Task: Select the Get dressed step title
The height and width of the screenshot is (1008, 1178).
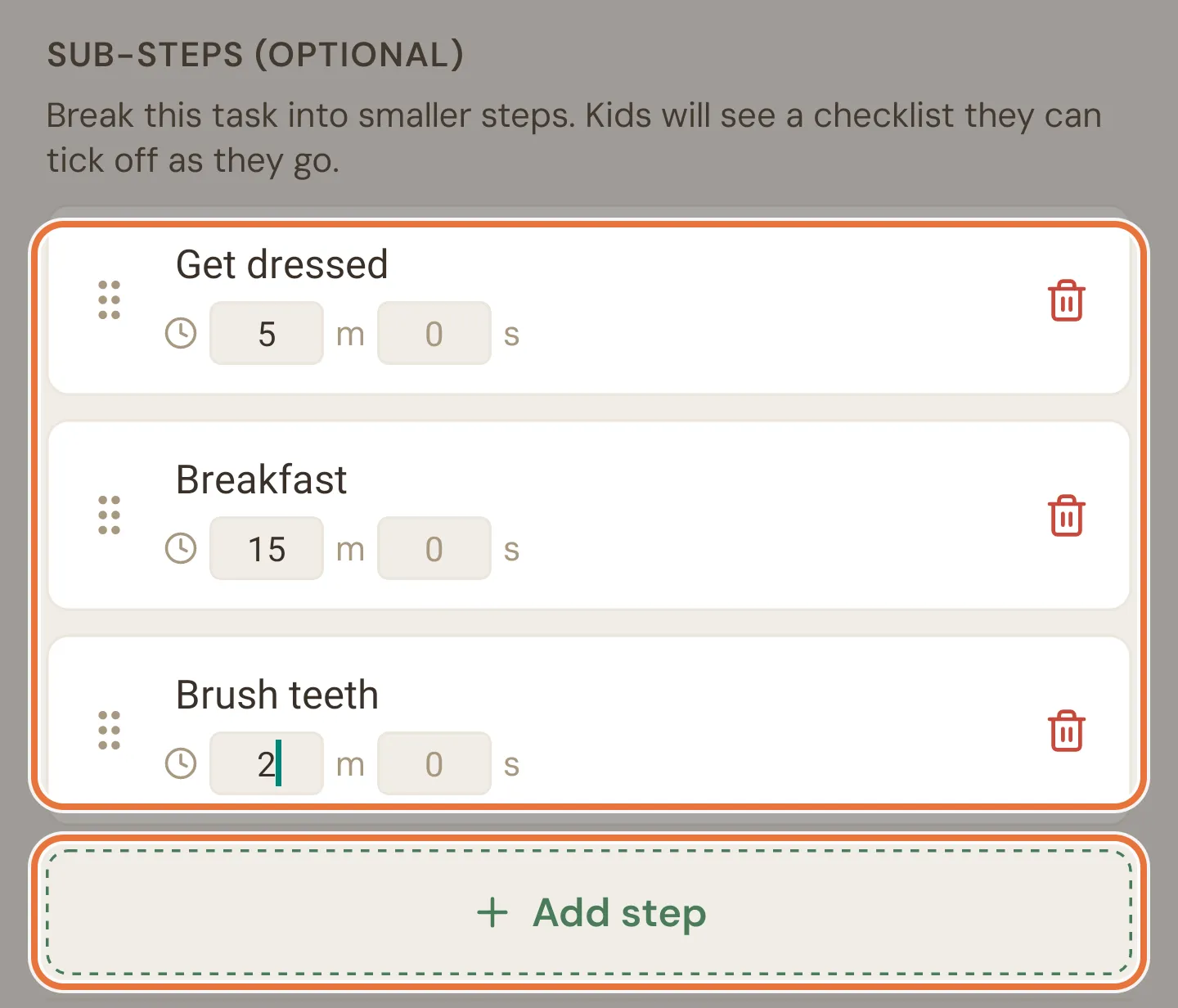Action: coord(281,265)
